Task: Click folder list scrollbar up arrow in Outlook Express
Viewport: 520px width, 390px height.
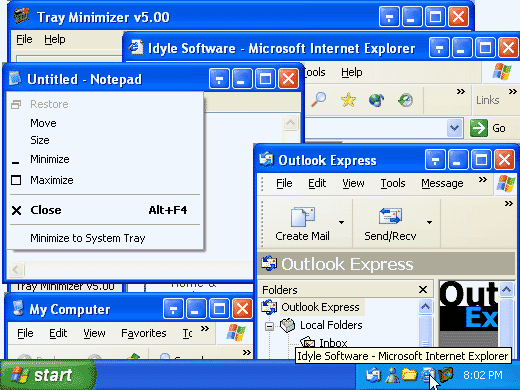Action: [425, 306]
